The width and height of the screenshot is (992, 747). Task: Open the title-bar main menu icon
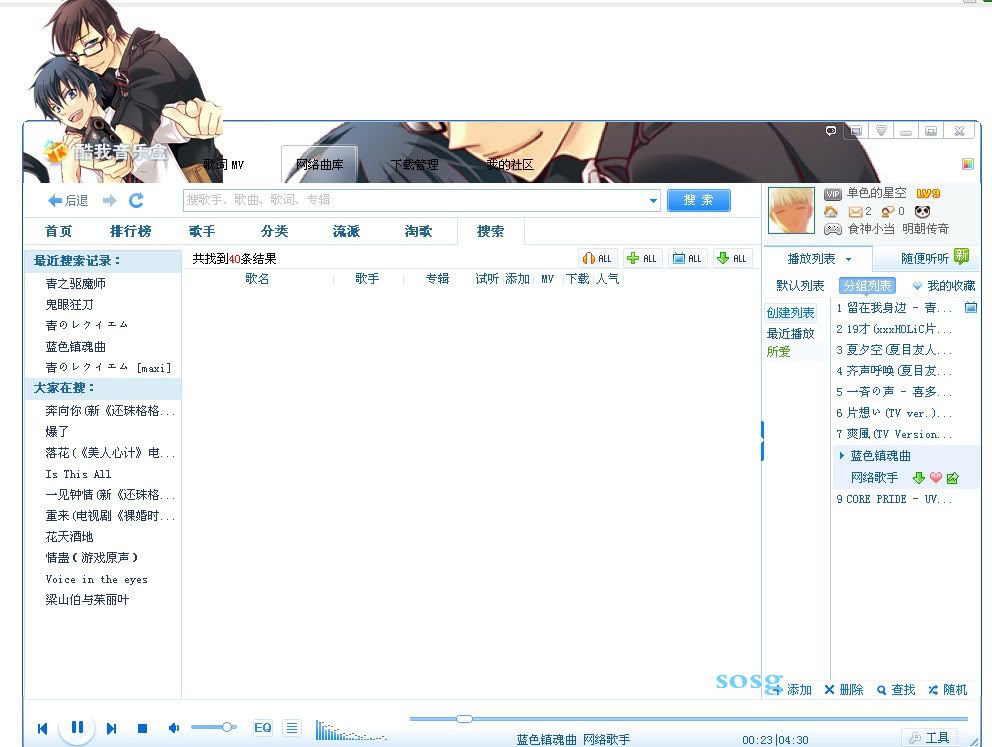point(881,131)
